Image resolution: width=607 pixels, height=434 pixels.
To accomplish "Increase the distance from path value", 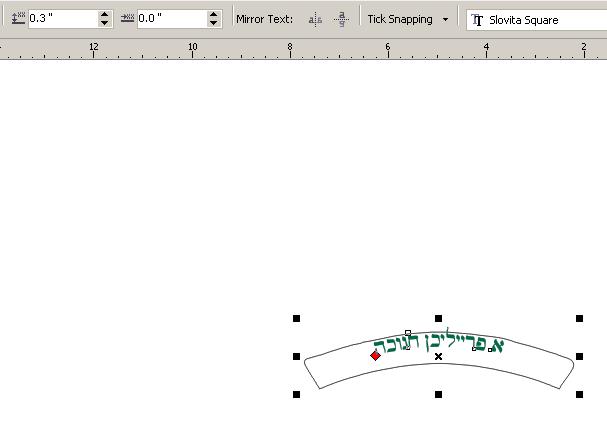I will 105,14.
